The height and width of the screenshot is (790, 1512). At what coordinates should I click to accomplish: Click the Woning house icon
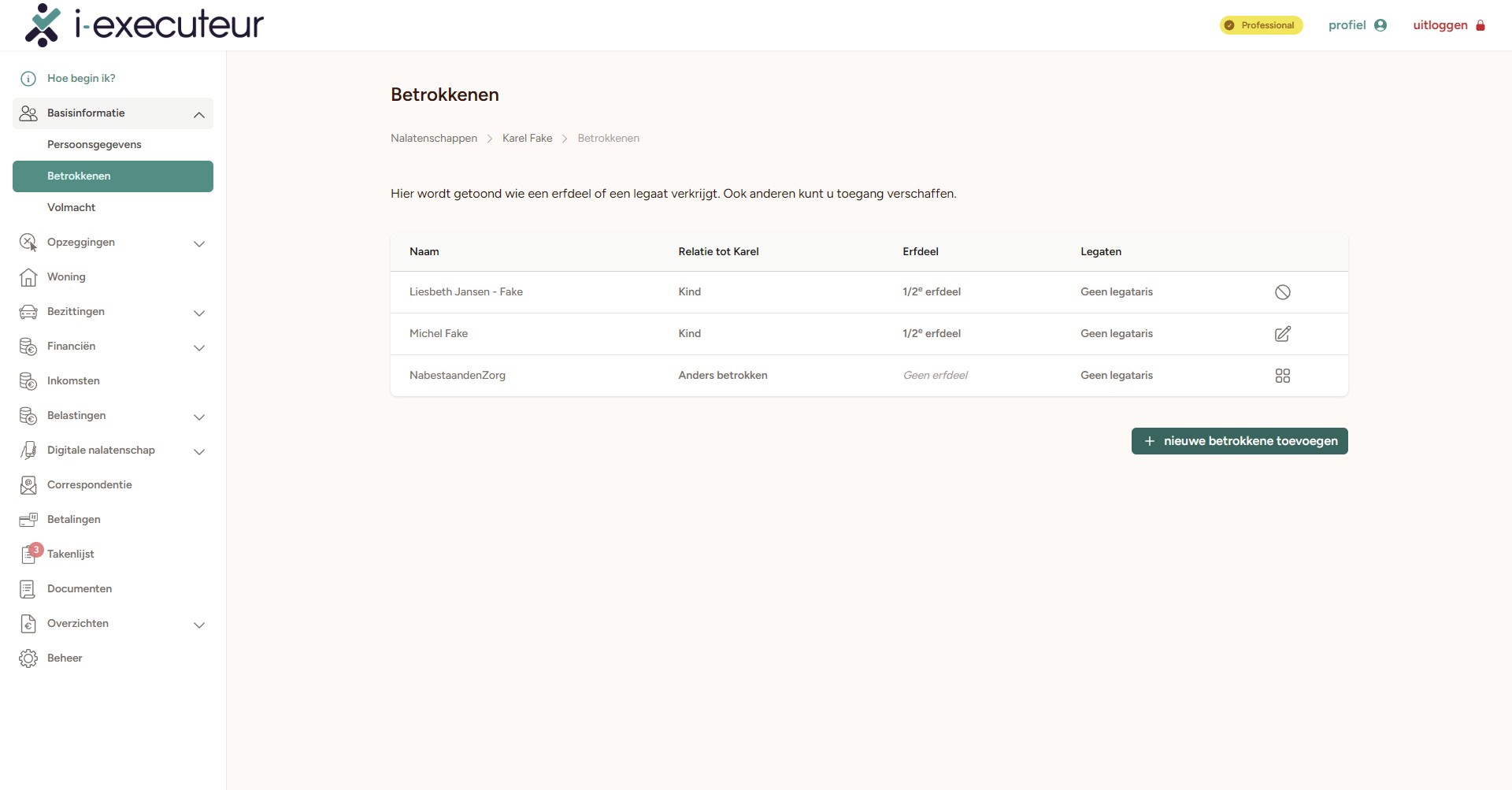click(28, 277)
